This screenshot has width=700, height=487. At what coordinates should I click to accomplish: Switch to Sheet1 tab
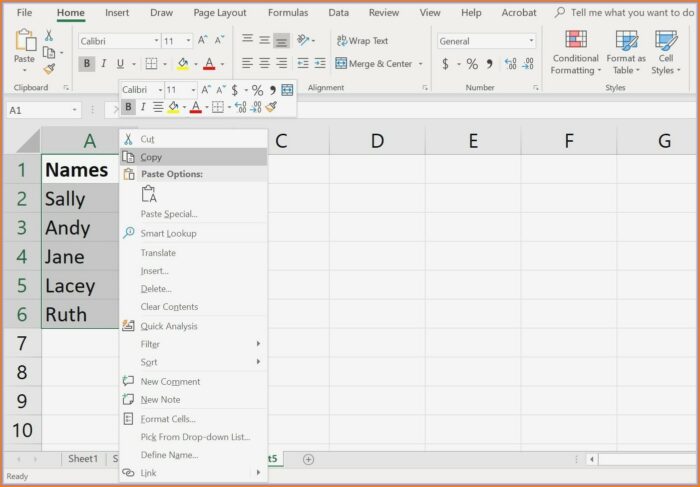coord(83,458)
